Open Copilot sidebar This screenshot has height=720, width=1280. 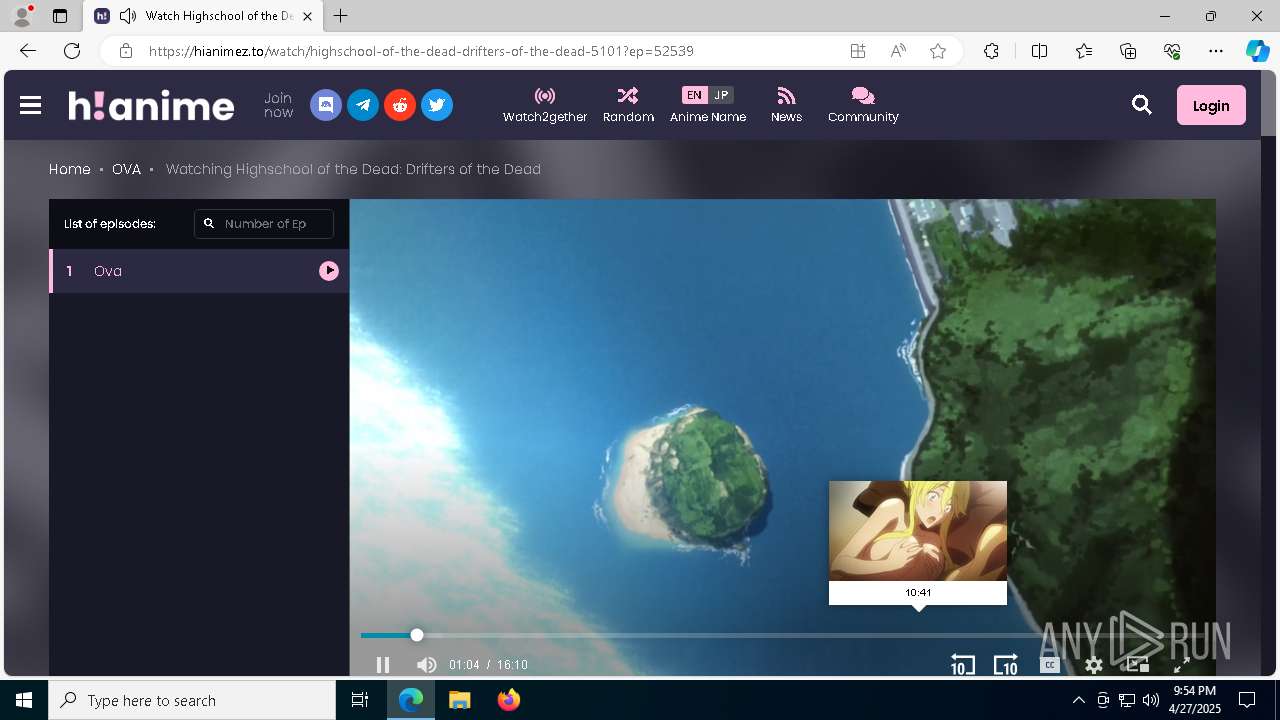click(x=1258, y=51)
